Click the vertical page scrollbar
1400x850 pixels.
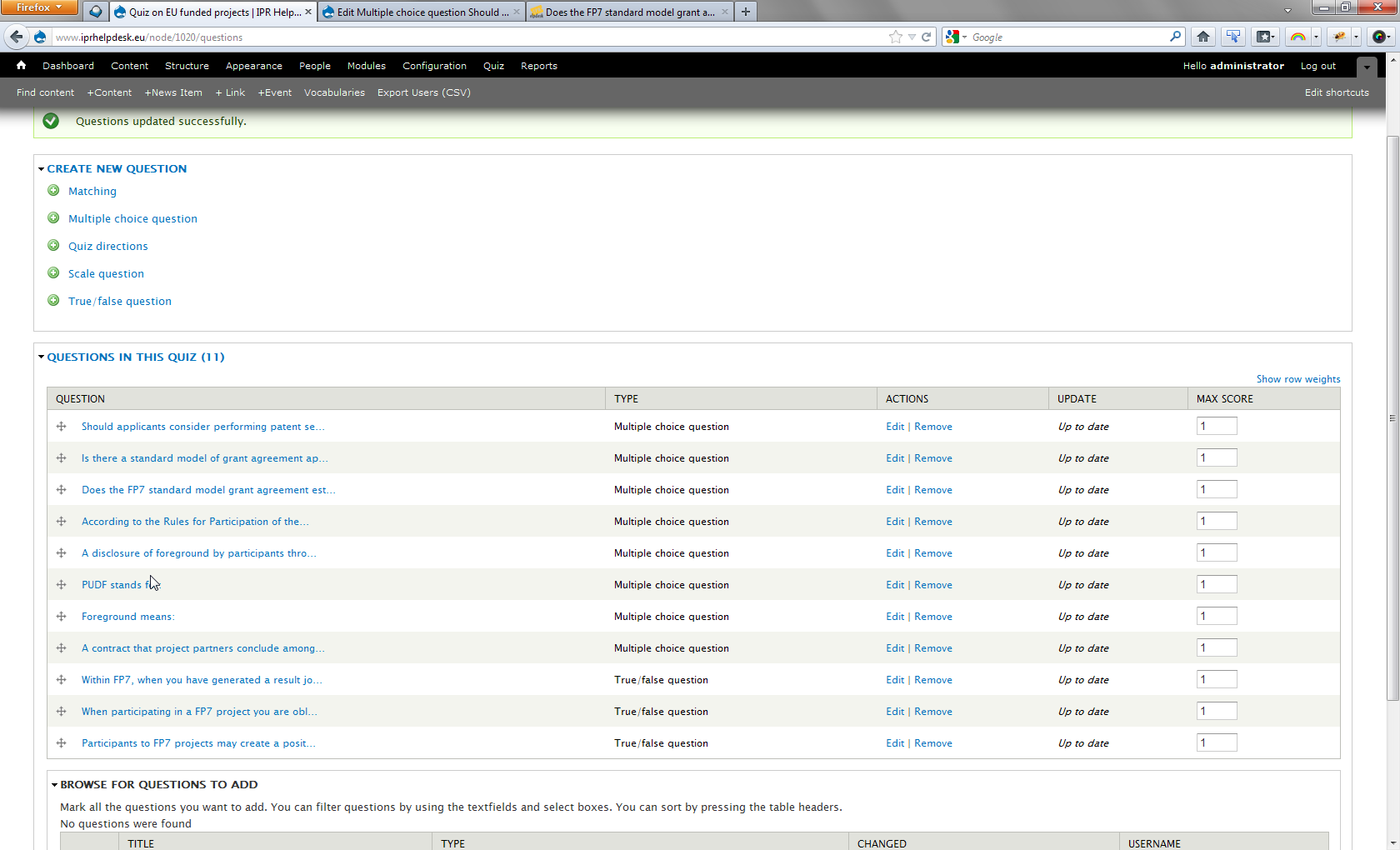click(1392, 417)
